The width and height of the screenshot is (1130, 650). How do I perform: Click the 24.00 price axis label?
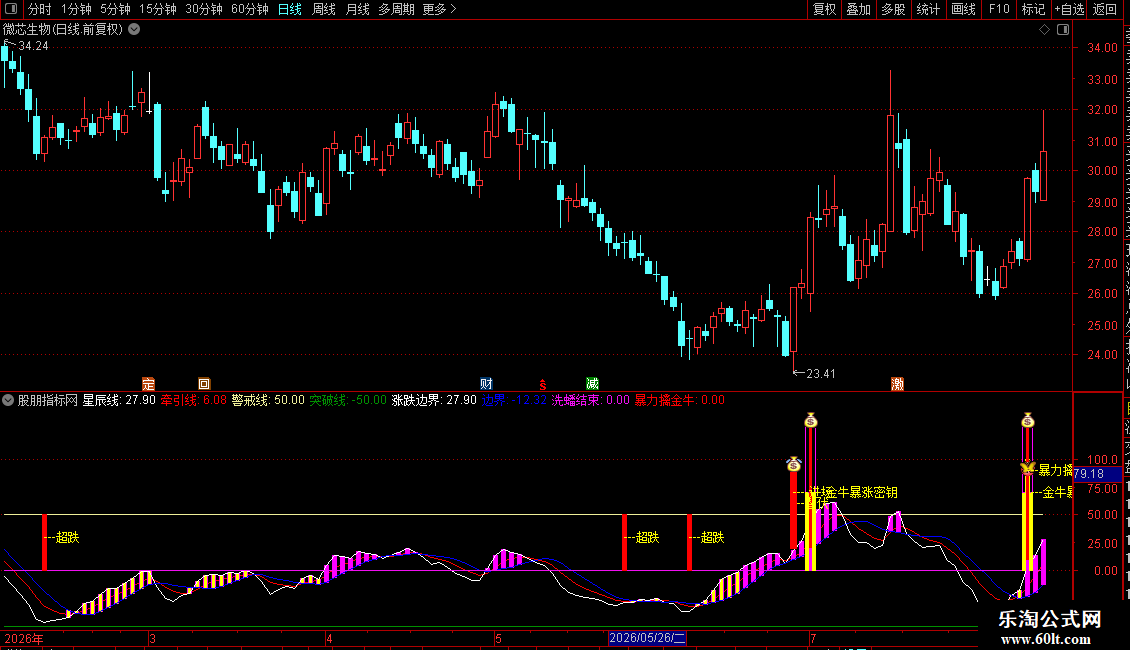tap(1103, 355)
